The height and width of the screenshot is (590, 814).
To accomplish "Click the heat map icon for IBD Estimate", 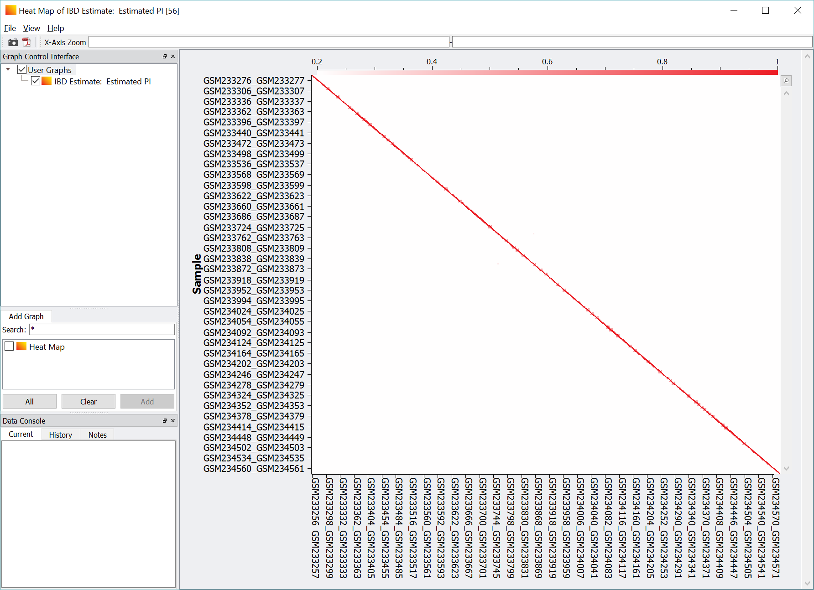I will tap(46, 82).
